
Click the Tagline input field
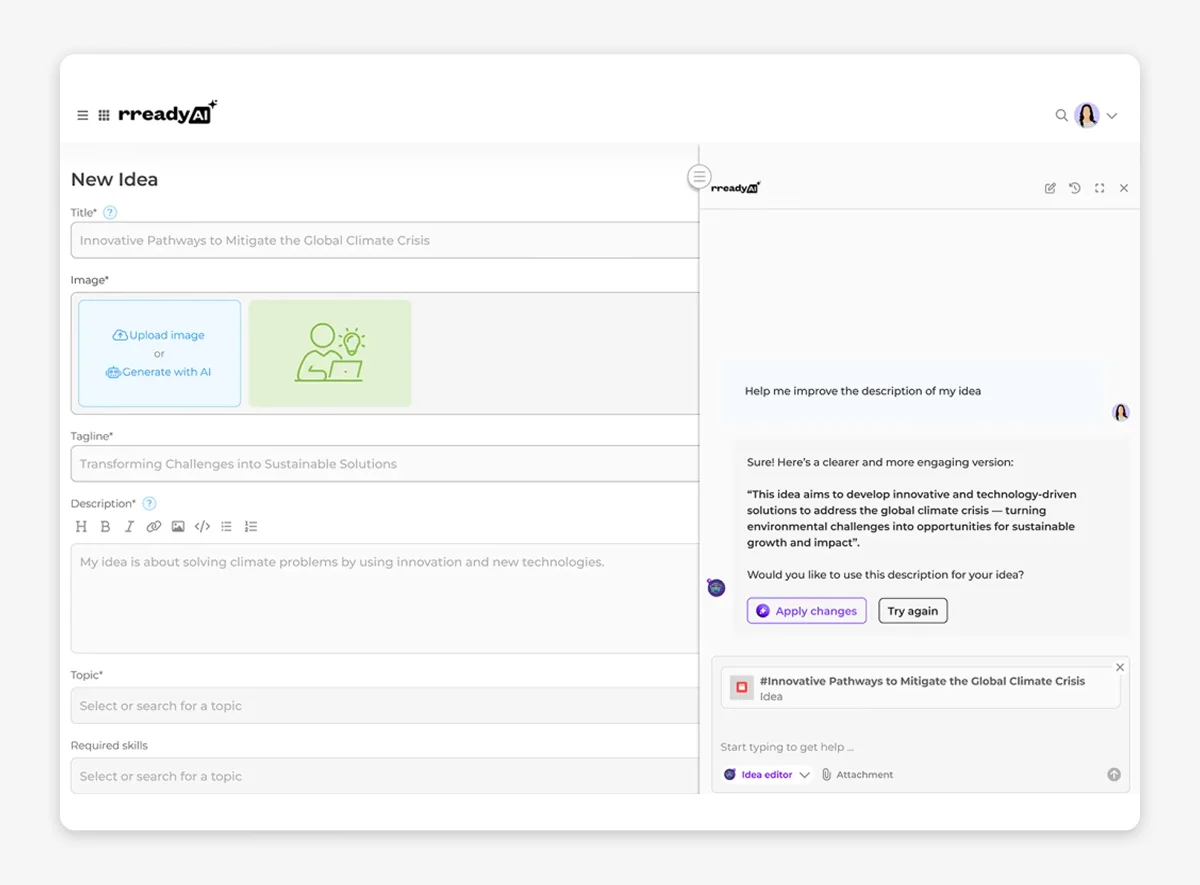tap(384, 464)
